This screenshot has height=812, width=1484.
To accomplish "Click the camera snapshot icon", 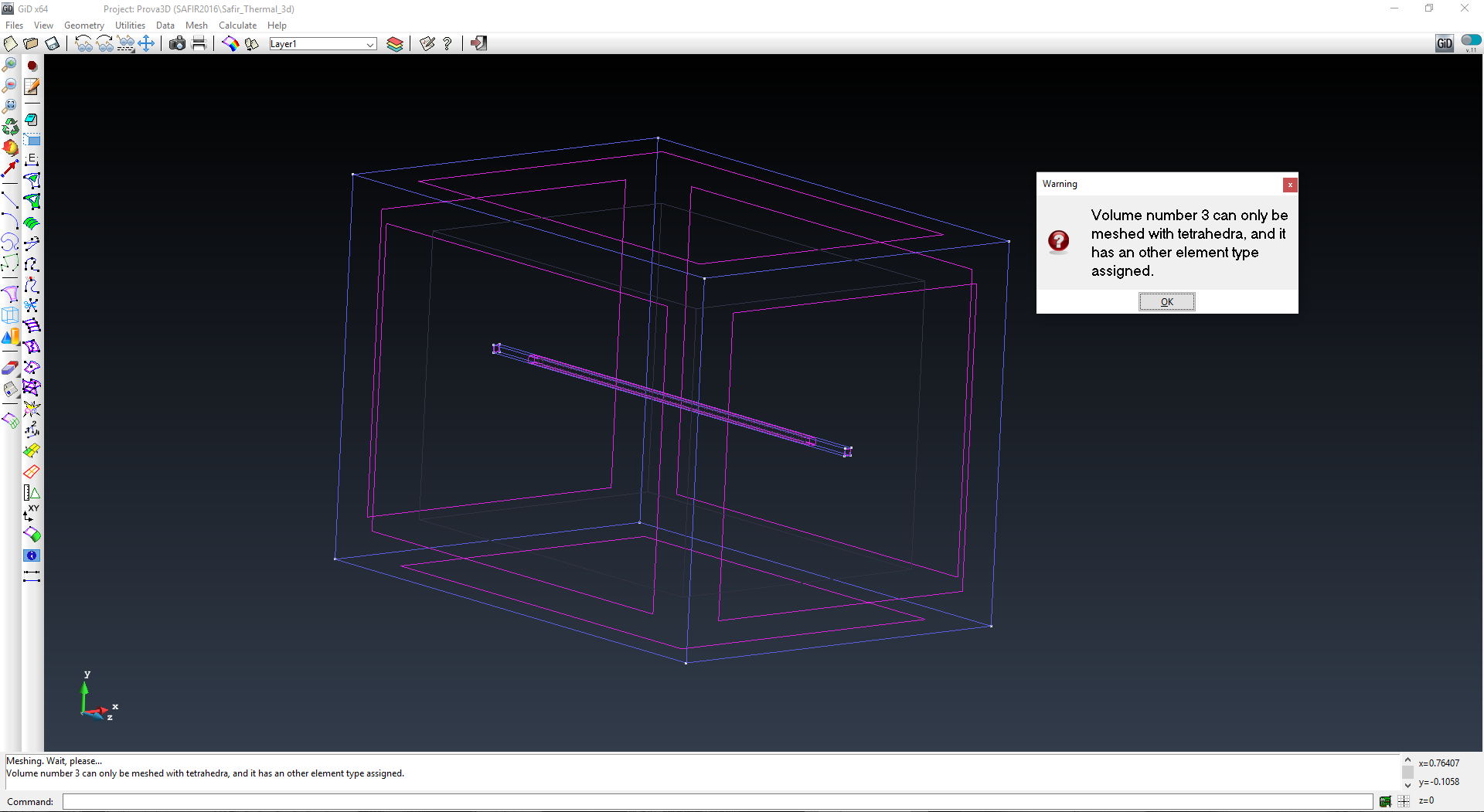I will click(177, 44).
